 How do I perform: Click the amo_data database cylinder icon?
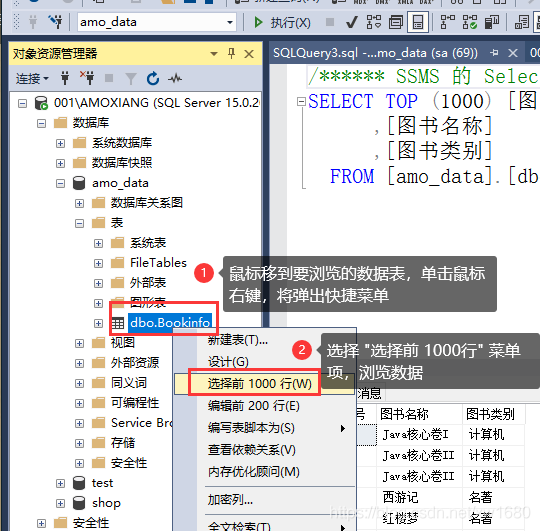tap(79, 183)
